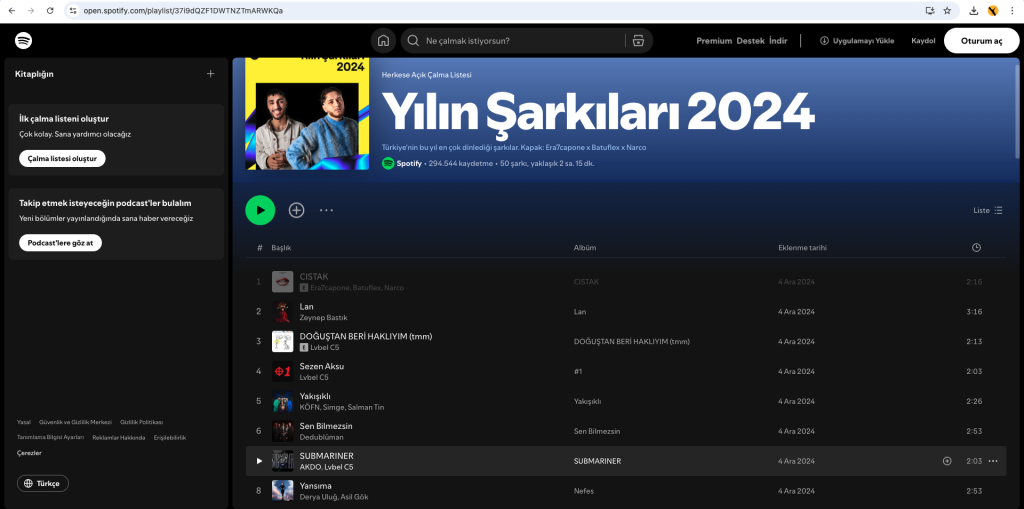Click the Albüm column header
Screen dimensions: 1024x509
584,248
